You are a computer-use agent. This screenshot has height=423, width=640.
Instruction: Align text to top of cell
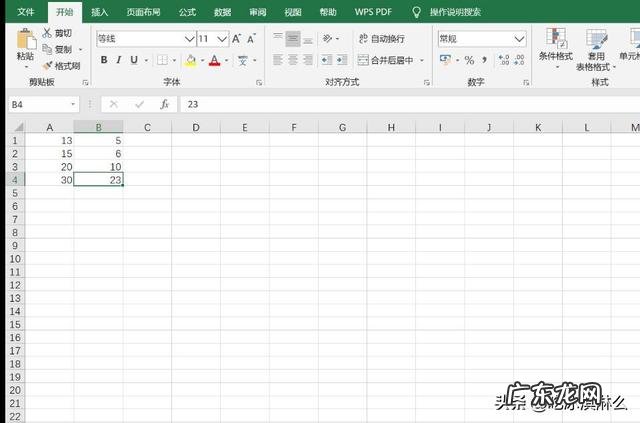point(278,38)
